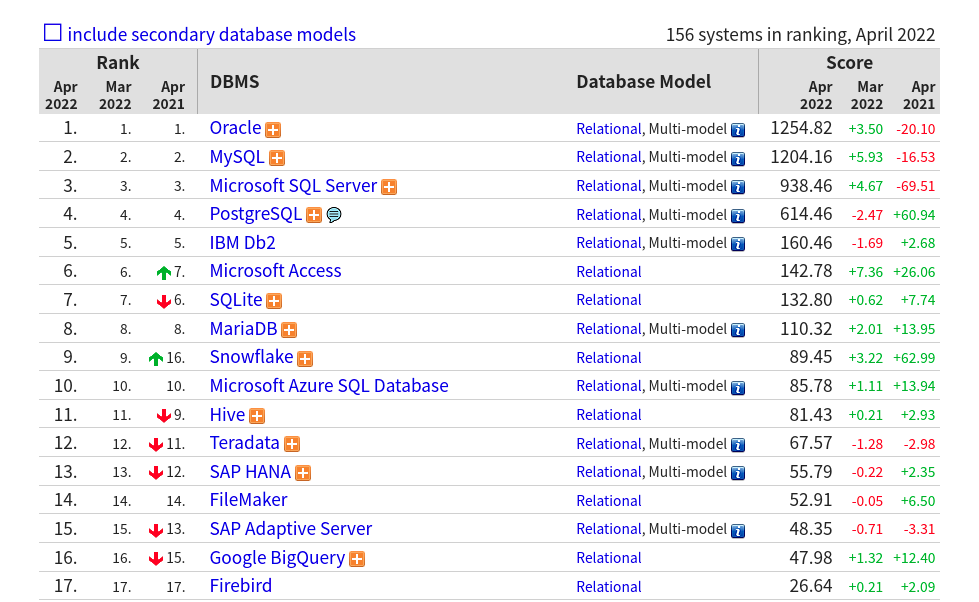Click the Relational link in the Firebird row
The height and width of the screenshot is (602, 979).
(x=609, y=587)
